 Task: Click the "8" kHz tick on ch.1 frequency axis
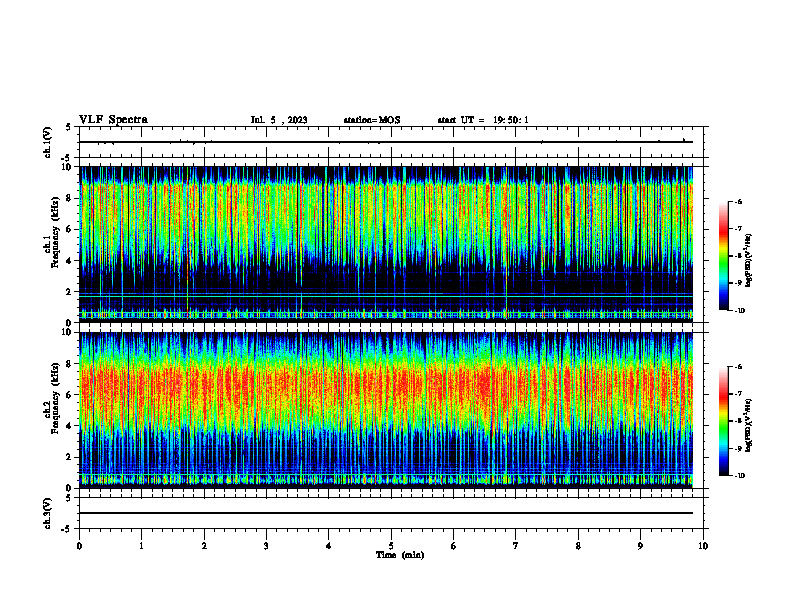tap(70, 198)
